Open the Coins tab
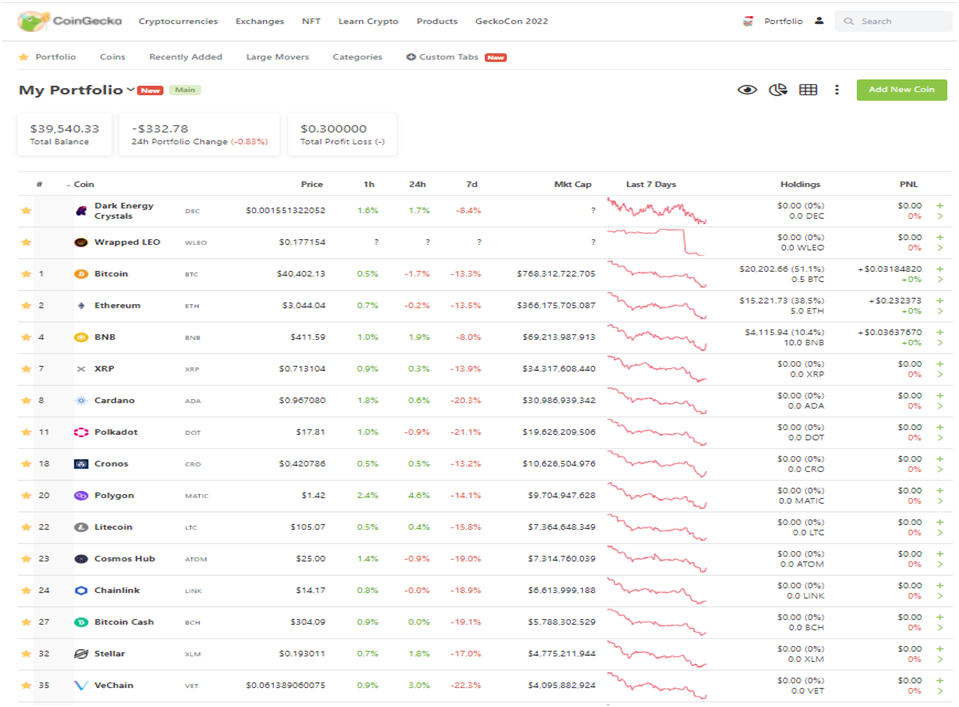Viewport: 959px width, 707px height. pyautogui.click(x=113, y=57)
